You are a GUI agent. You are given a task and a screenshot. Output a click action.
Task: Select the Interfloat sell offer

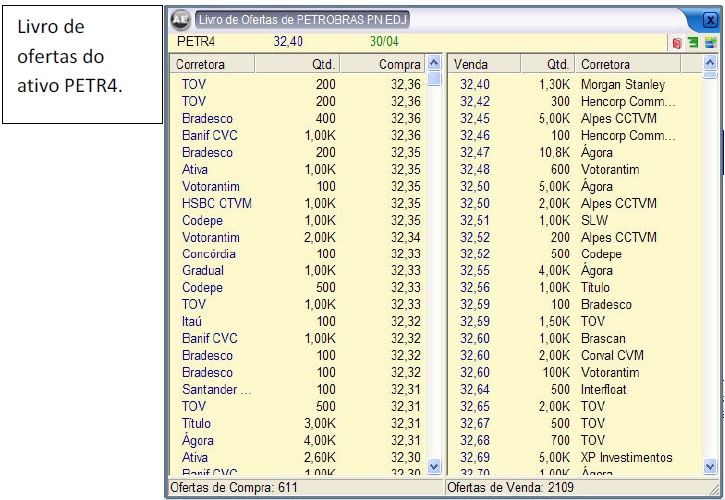pyautogui.click(x=575, y=389)
